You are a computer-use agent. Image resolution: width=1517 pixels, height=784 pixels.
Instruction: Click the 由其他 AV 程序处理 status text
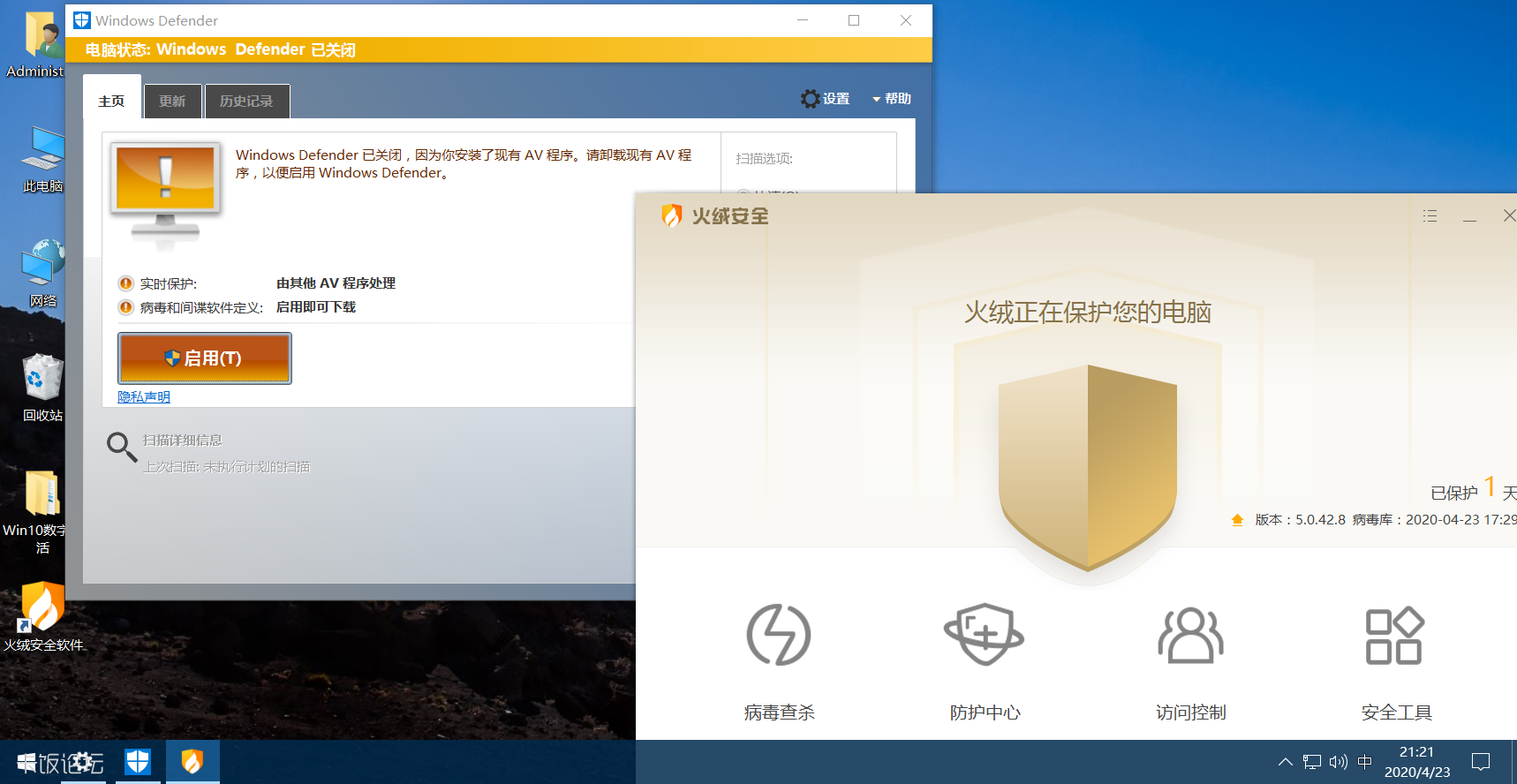point(336,283)
